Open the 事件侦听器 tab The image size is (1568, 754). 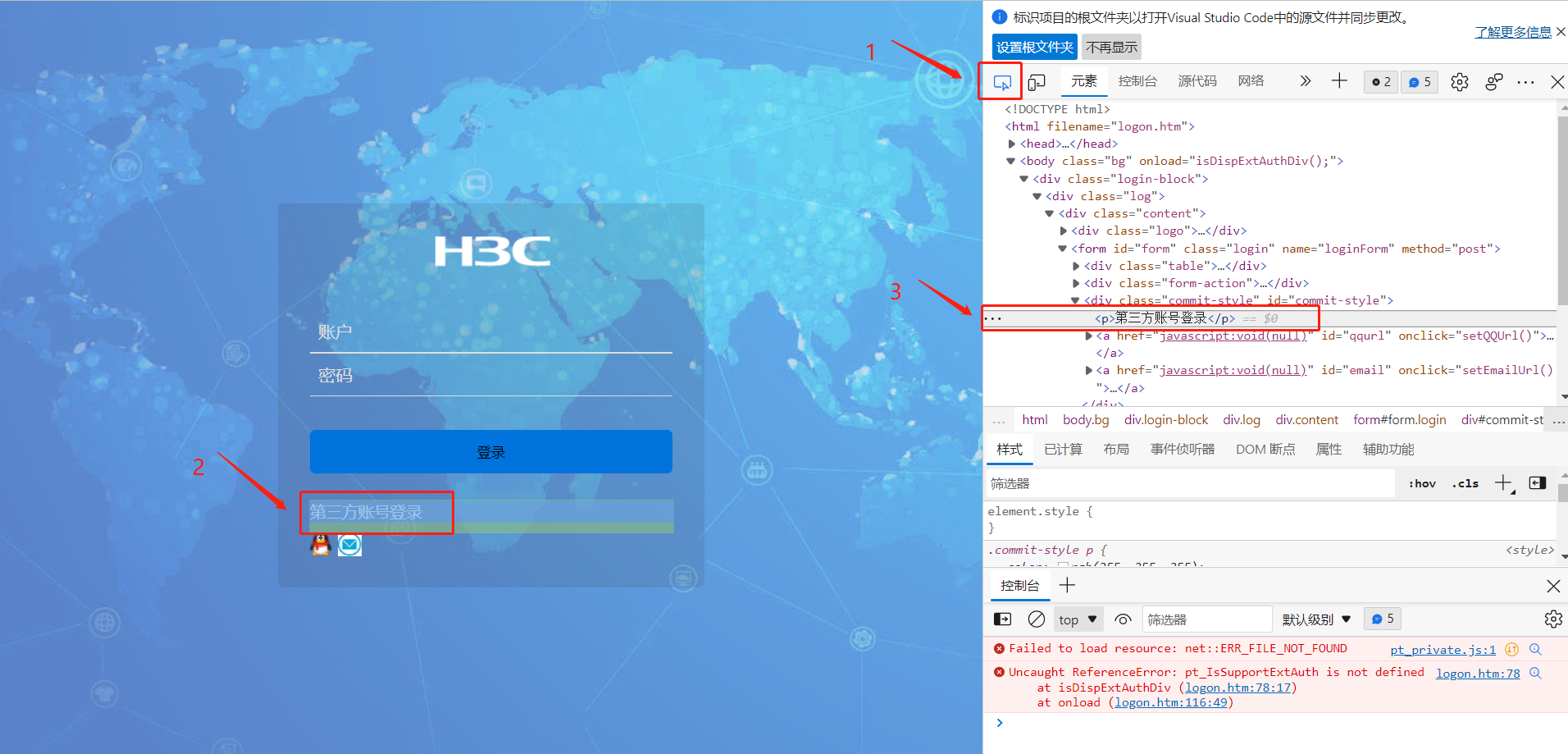pyautogui.click(x=1183, y=450)
